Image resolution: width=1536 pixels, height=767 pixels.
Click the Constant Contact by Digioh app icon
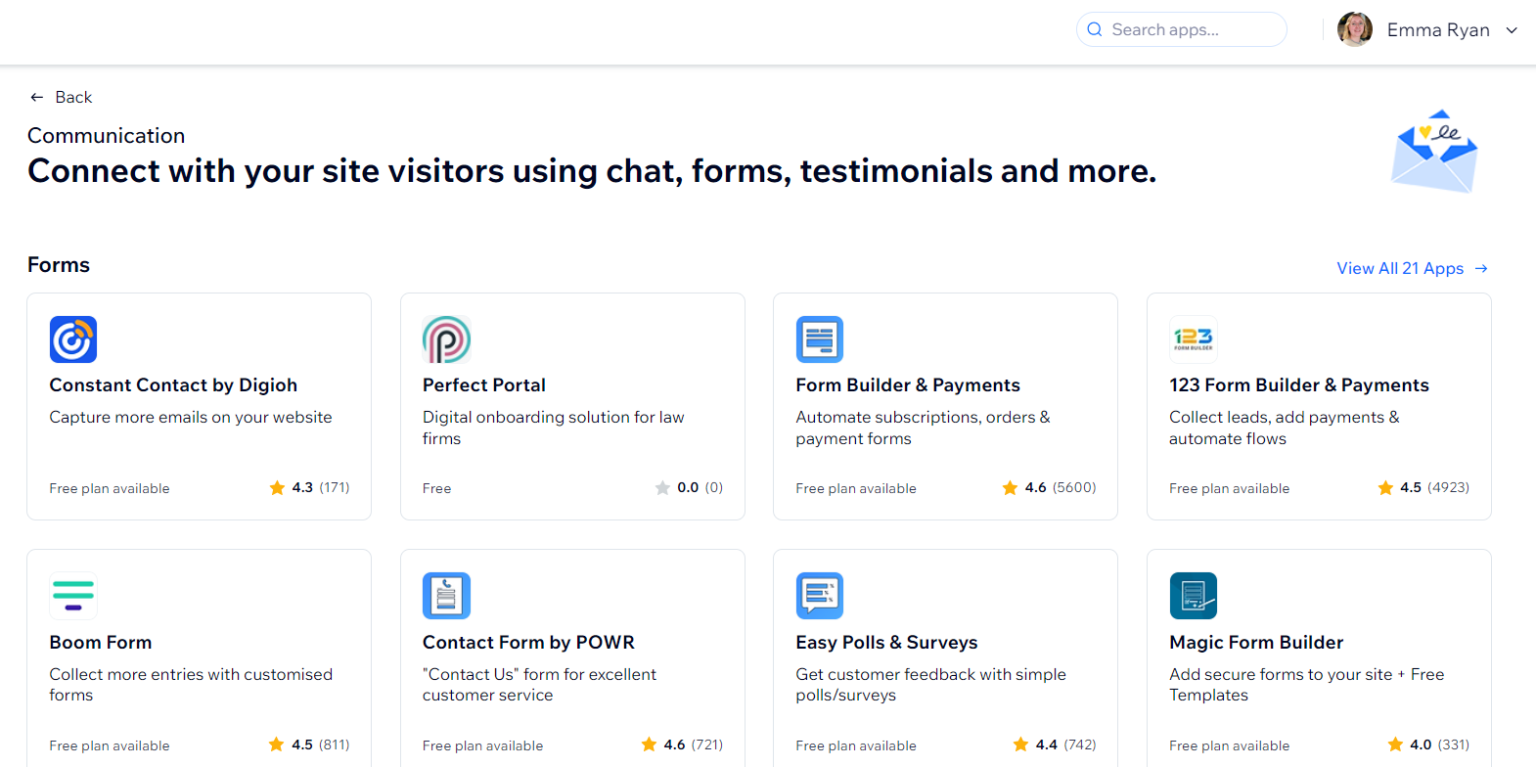click(x=72, y=339)
